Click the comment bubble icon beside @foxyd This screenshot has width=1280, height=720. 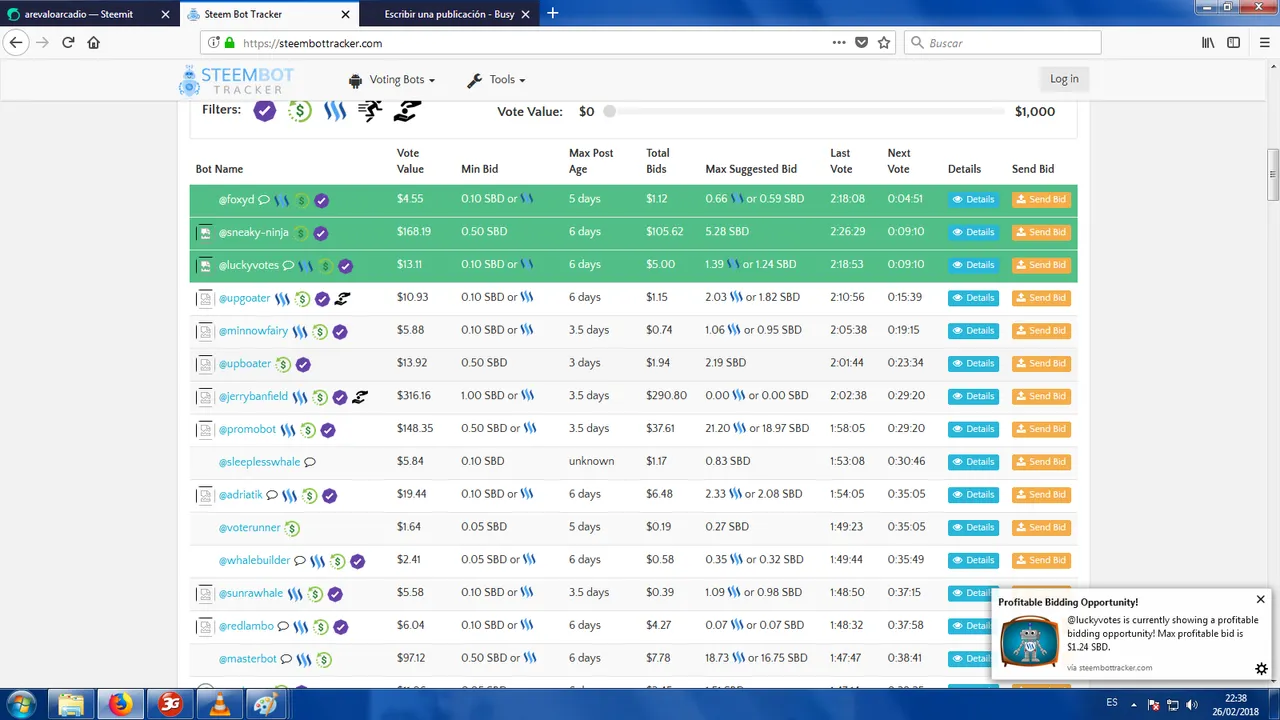pyautogui.click(x=264, y=200)
